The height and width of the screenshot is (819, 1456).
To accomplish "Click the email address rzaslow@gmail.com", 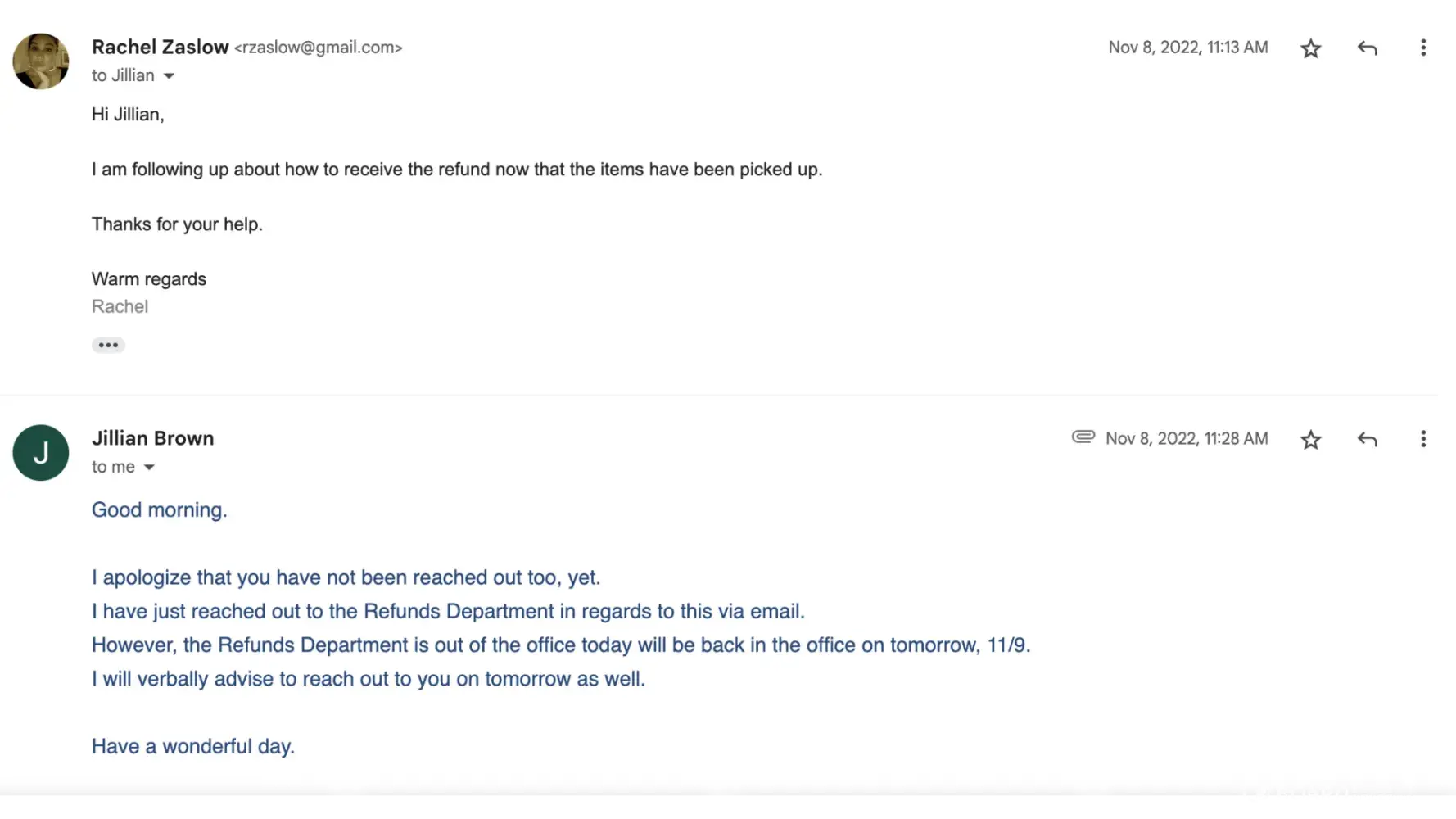I will point(319,48).
